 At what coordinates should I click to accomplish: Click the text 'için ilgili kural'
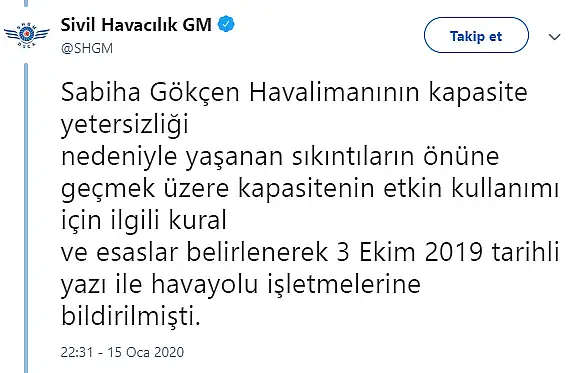[144, 220]
